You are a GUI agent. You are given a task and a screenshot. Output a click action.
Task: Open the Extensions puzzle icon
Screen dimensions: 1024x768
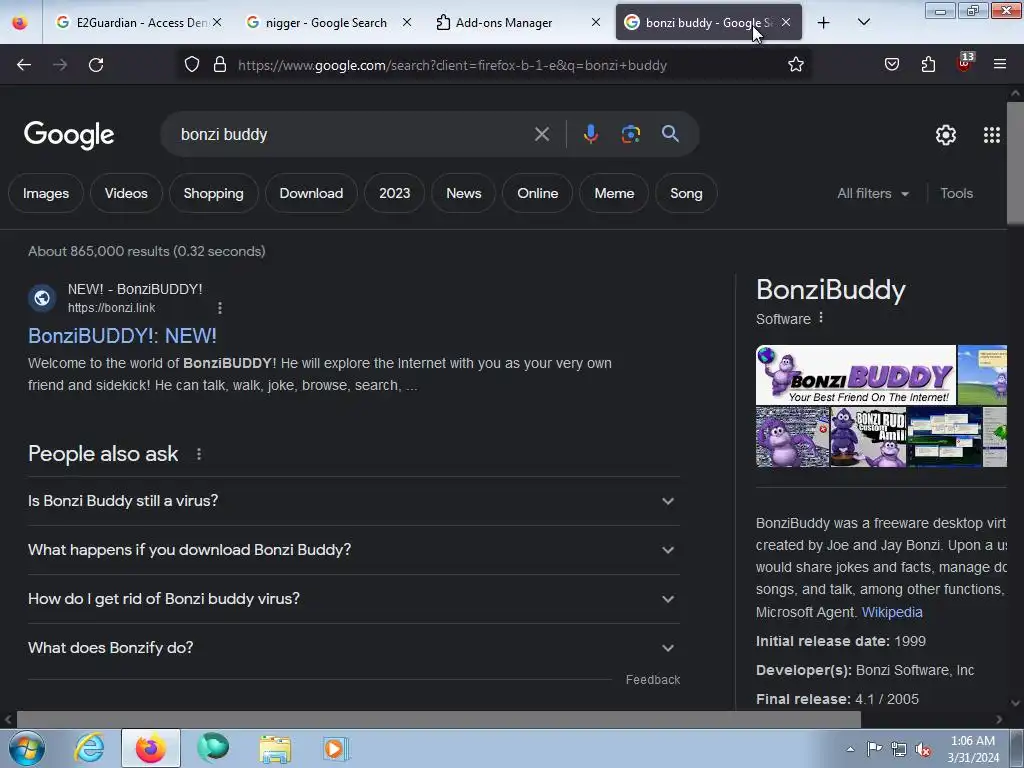pyautogui.click(x=928, y=65)
